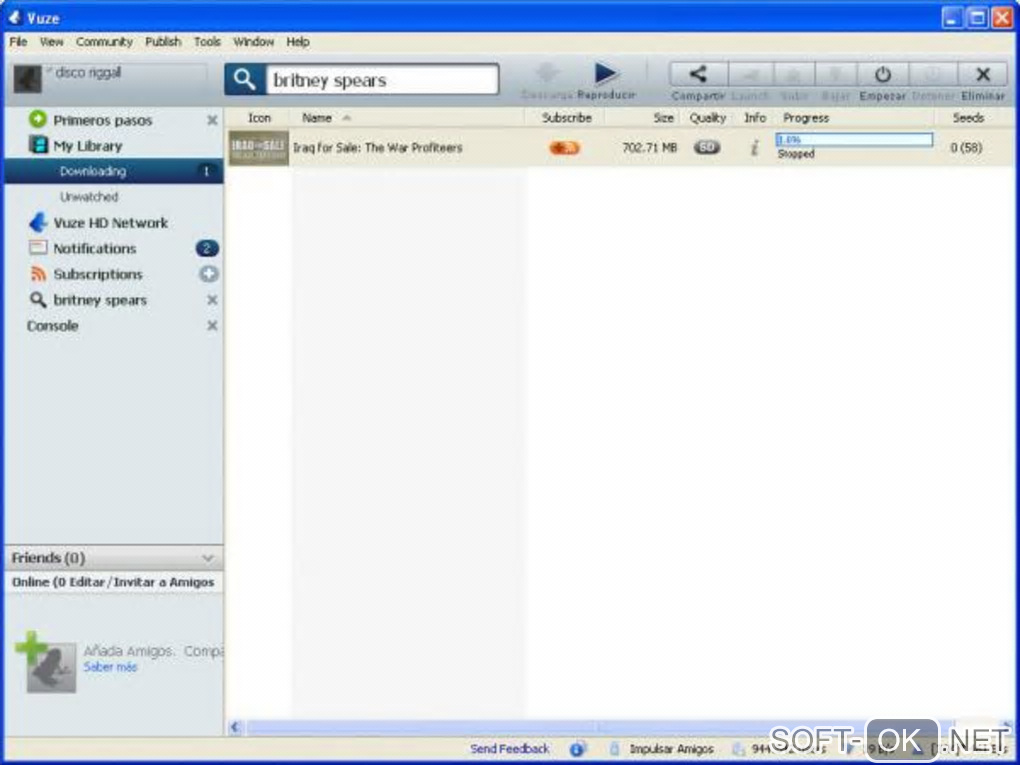Open the Tools menu

click(x=207, y=42)
